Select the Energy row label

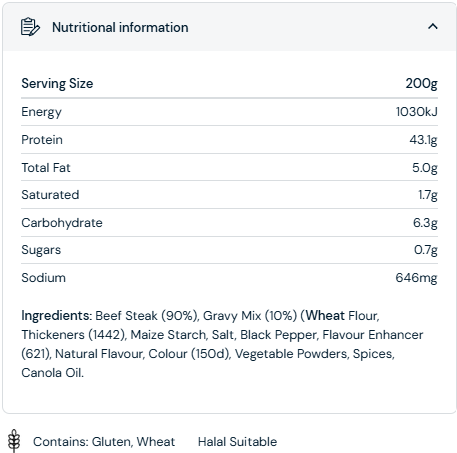pyautogui.click(x=42, y=112)
